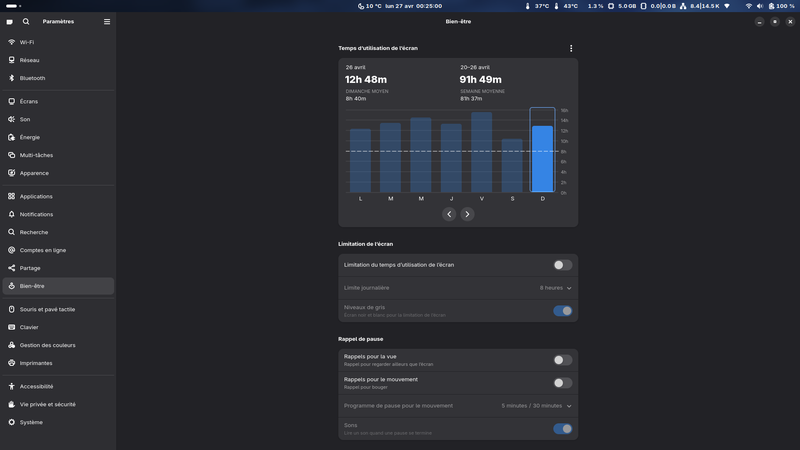This screenshot has height=450, width=800.
Task: Click the "91h 49m" weekly total
Action: tap(481, 80)
